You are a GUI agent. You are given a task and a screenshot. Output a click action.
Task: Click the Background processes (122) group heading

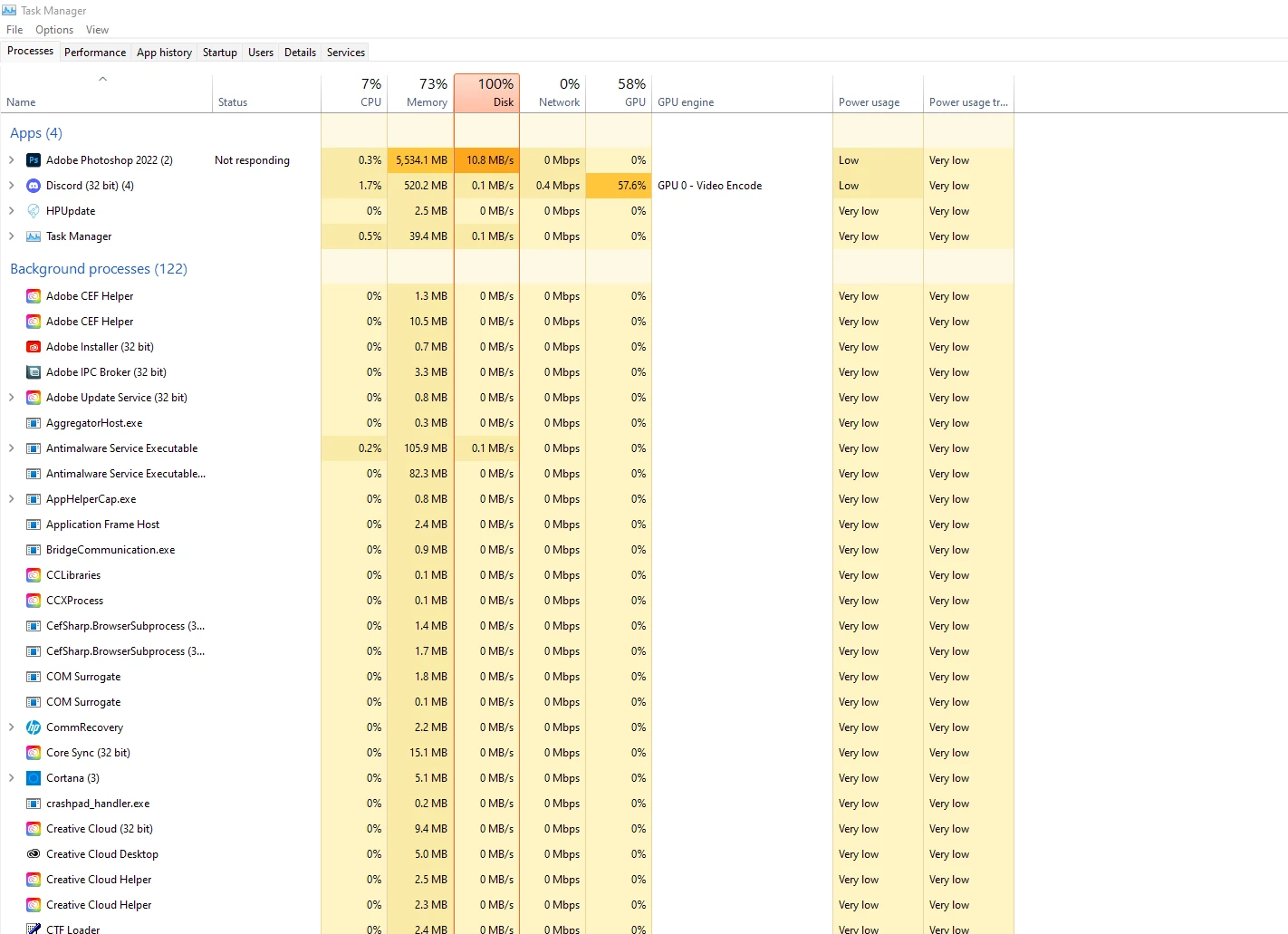(x=99, y=269)
